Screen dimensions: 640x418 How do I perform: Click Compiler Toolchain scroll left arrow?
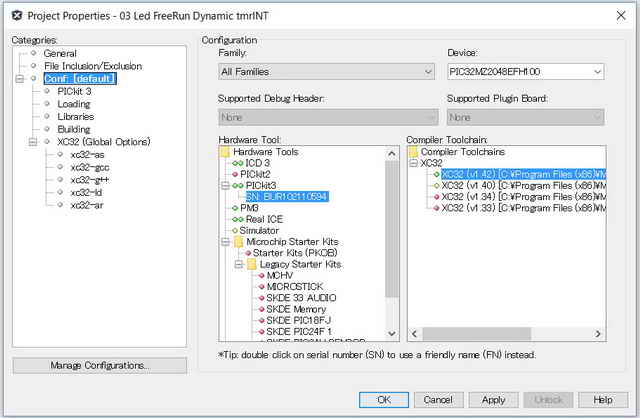point(414,334)
